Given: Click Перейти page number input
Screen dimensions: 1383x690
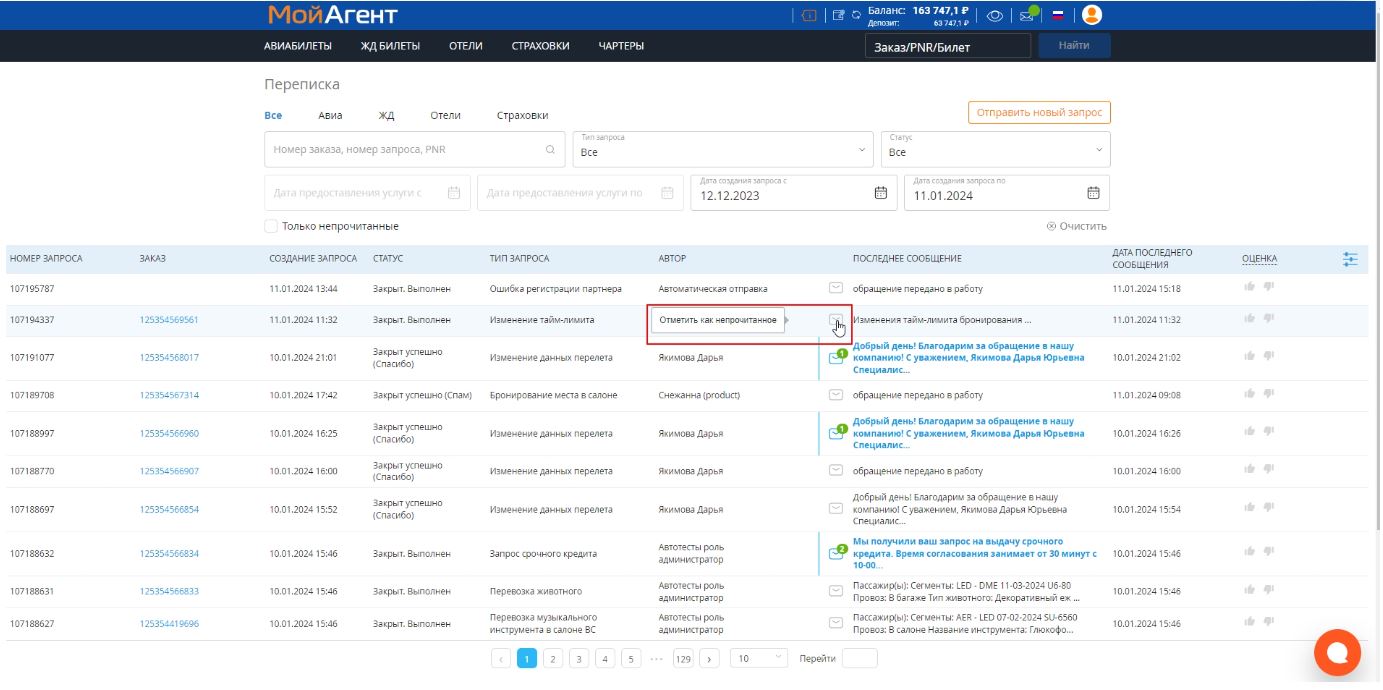Looking at the screenshot, I should click(x=859, y=658).
